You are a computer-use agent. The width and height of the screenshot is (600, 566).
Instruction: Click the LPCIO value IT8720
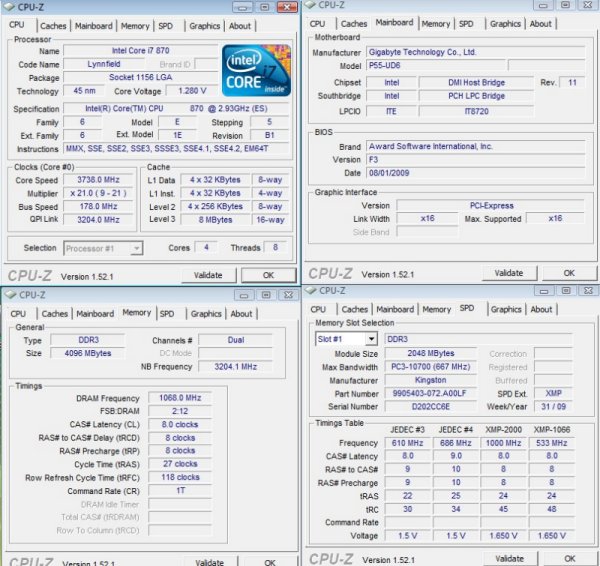pyautogui.click(x=476, y=111)
